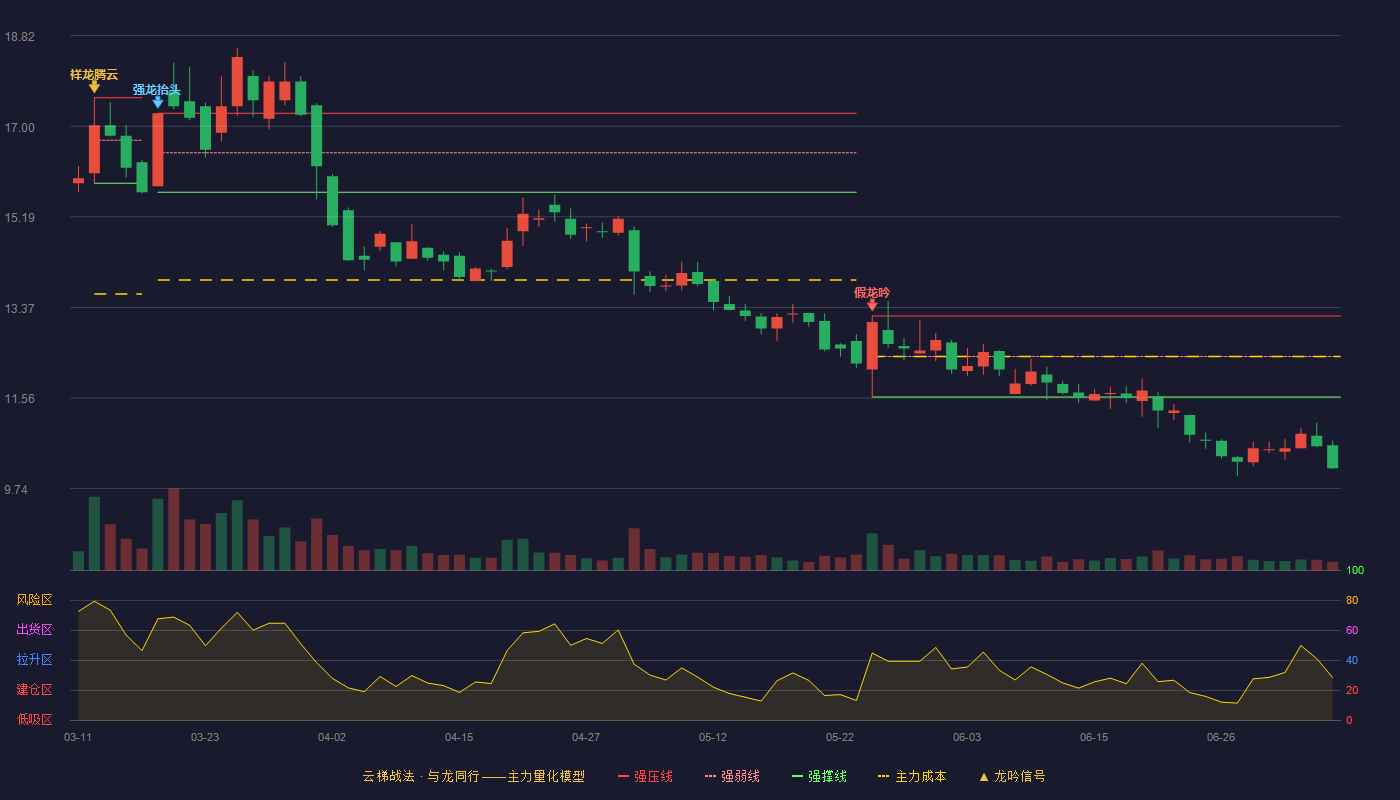
Task: Click the 13.37 price axis label
Action: tap(19, 308)
